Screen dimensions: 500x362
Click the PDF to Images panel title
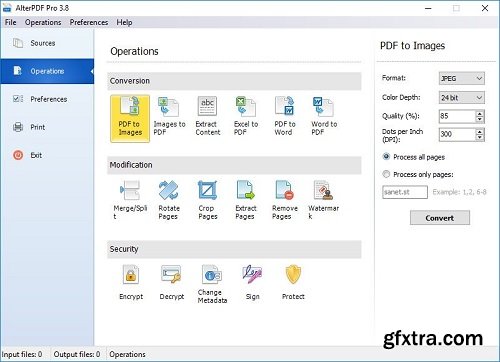pyautogui.click(x=412, y=46)
